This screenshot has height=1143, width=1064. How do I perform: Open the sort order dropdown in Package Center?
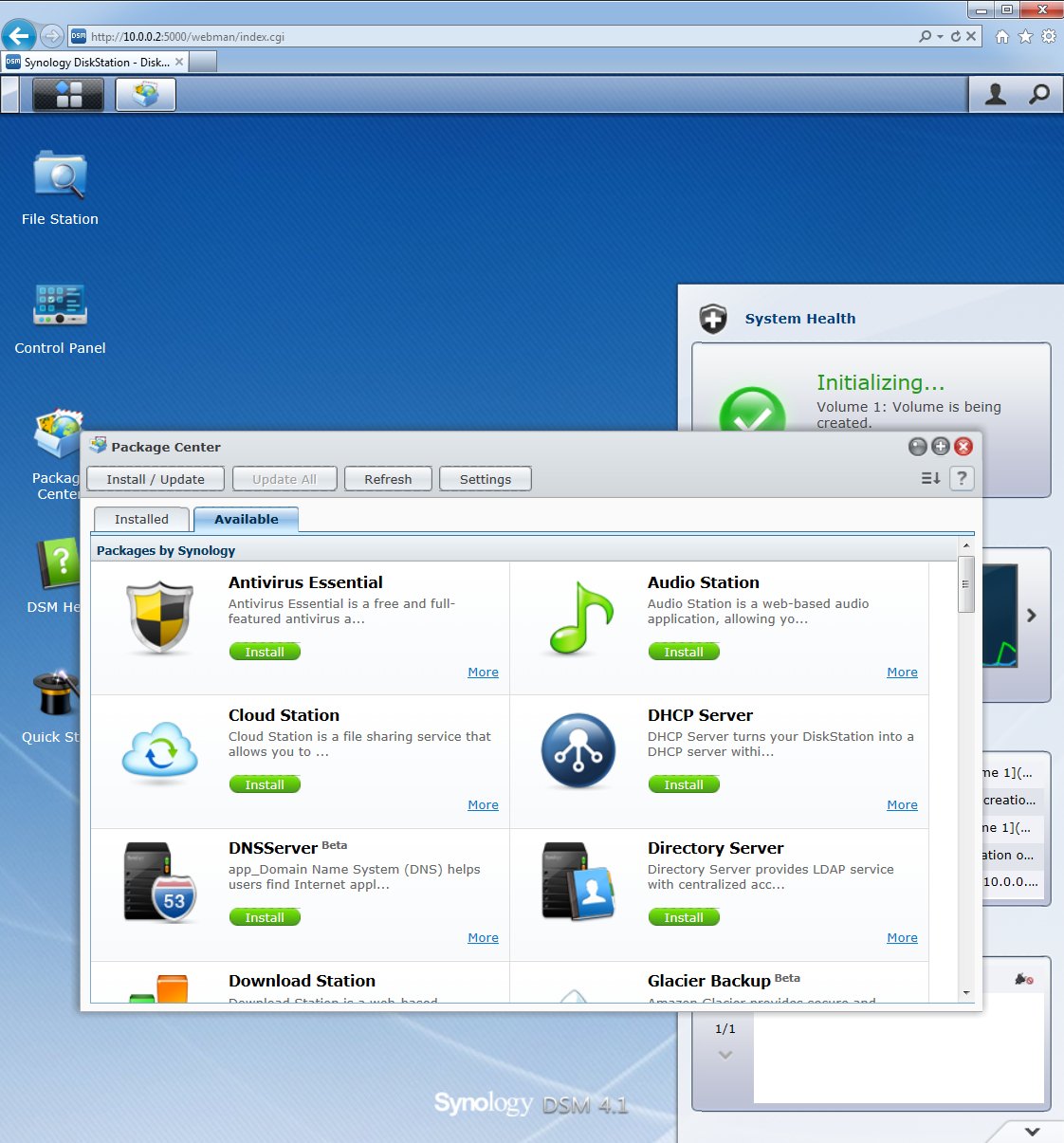pyautogui.click(x=930, y=479)
